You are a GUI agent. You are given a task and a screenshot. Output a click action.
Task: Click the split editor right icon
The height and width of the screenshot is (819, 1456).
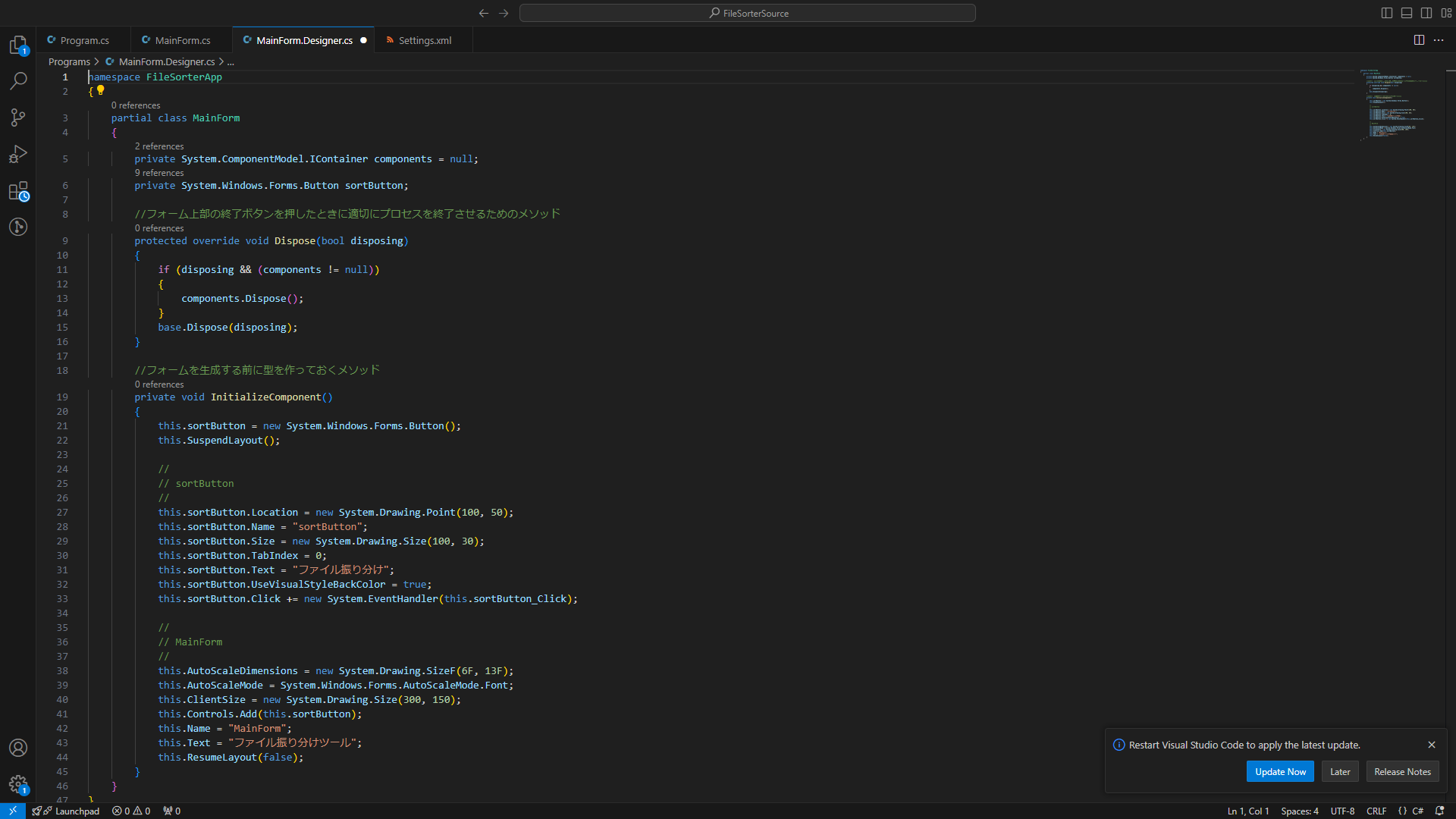[1419, 40]
